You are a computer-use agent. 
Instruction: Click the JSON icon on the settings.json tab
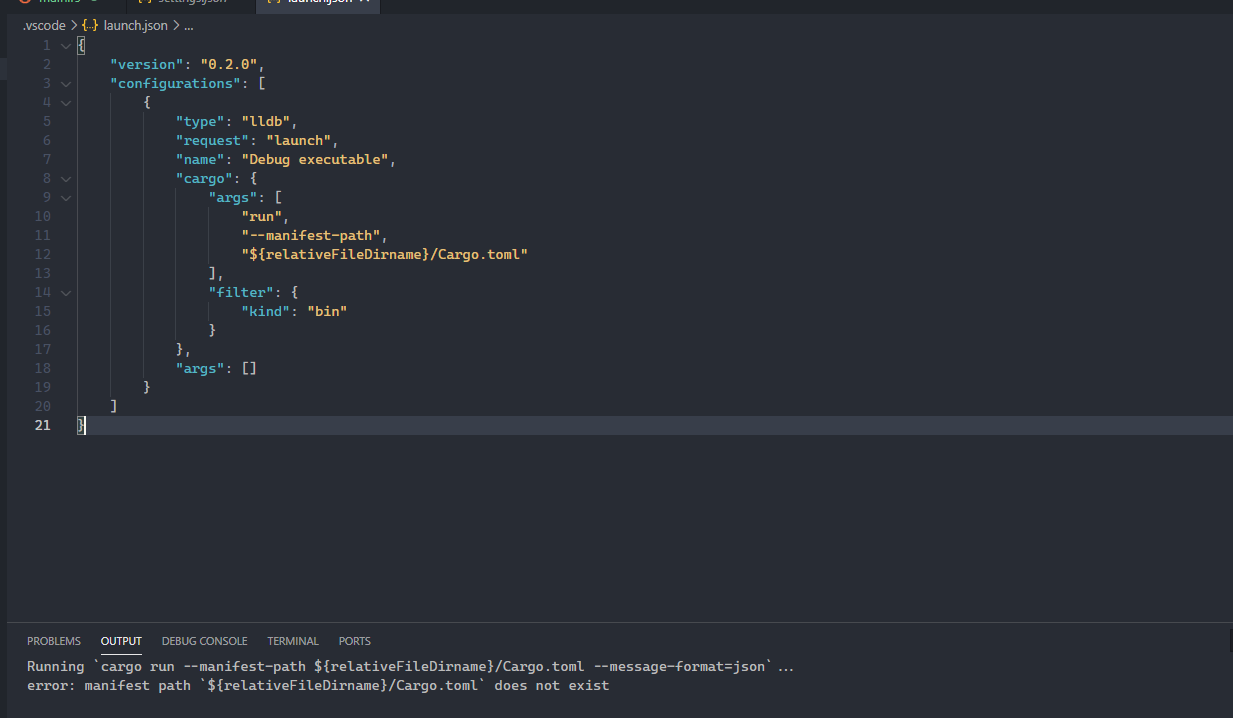pos(143,4)
